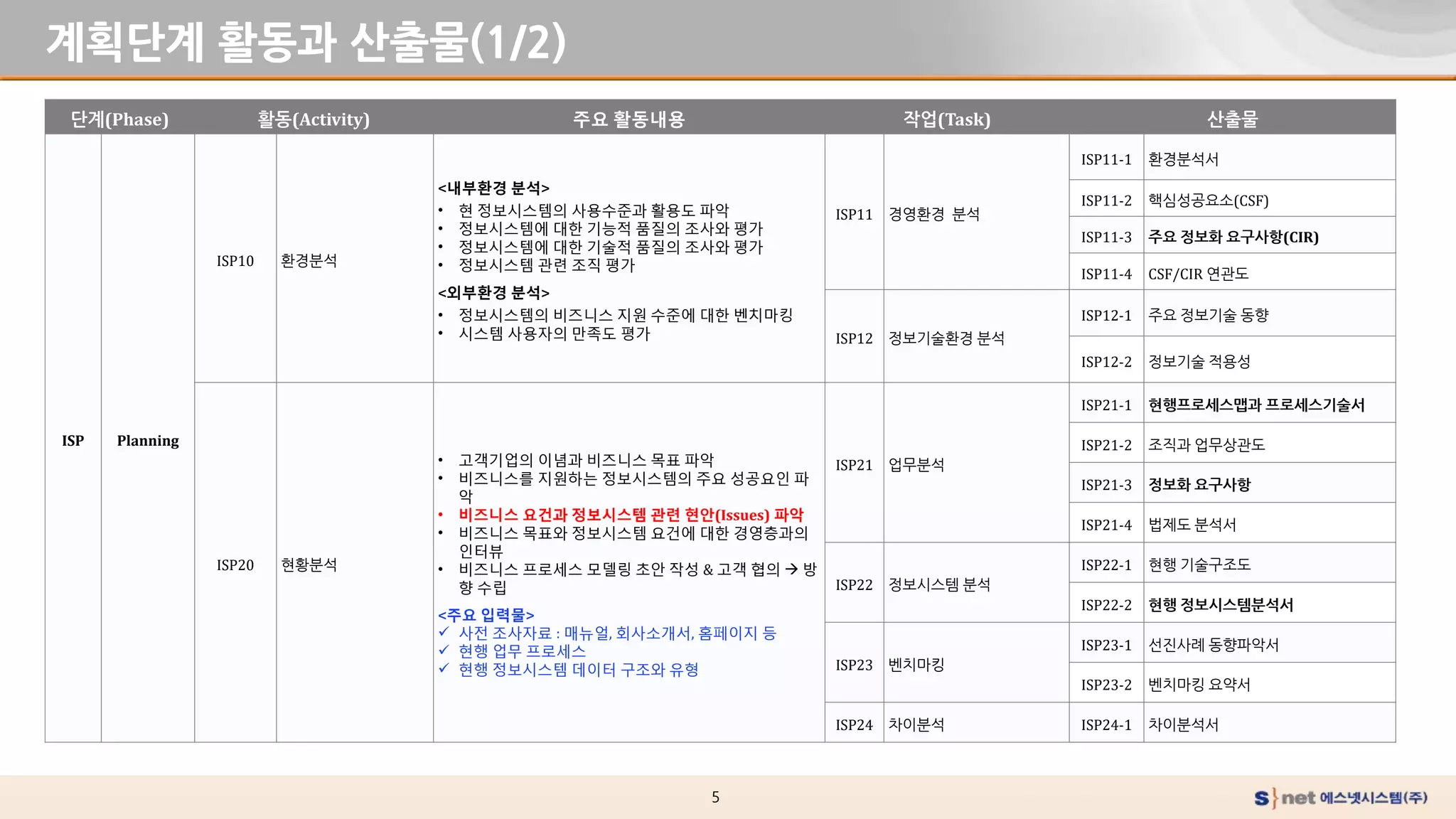This screenshot has width=1456, height=819.
Task: Click the 법제도 분석서 output cell
Action: click(x=1270, y=524)
